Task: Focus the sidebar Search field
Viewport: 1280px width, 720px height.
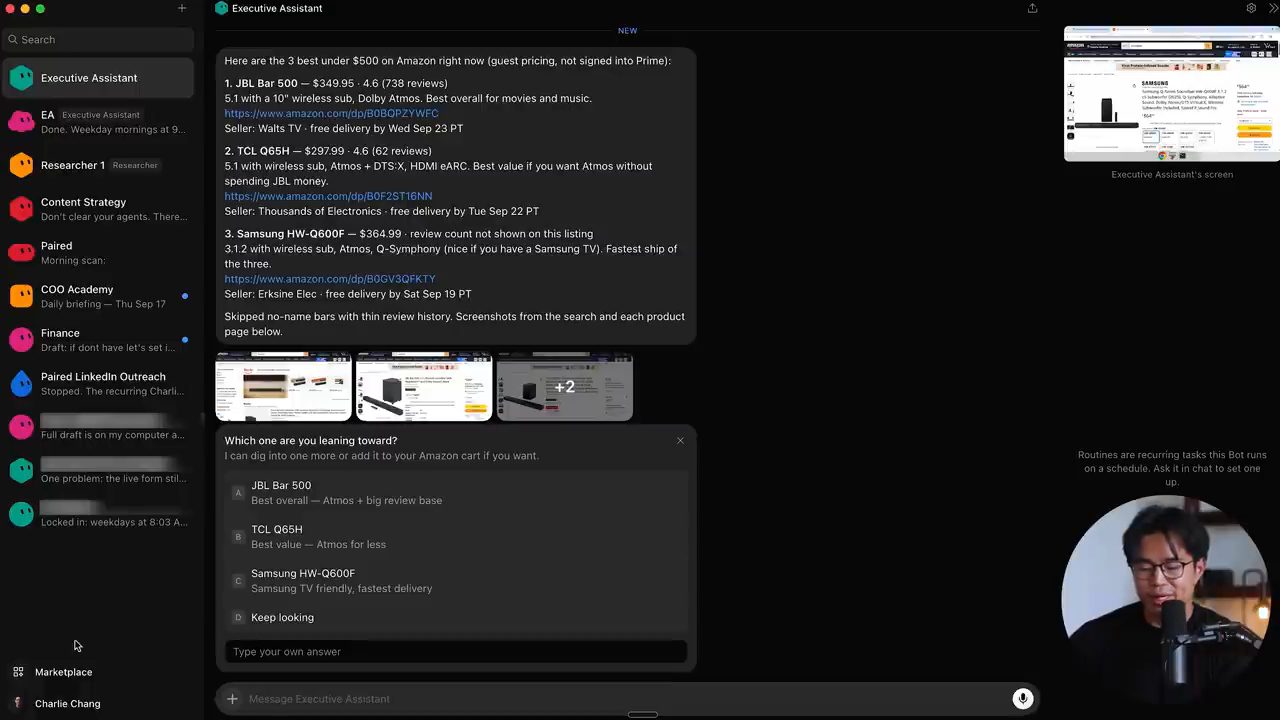Action: (98, 40)
